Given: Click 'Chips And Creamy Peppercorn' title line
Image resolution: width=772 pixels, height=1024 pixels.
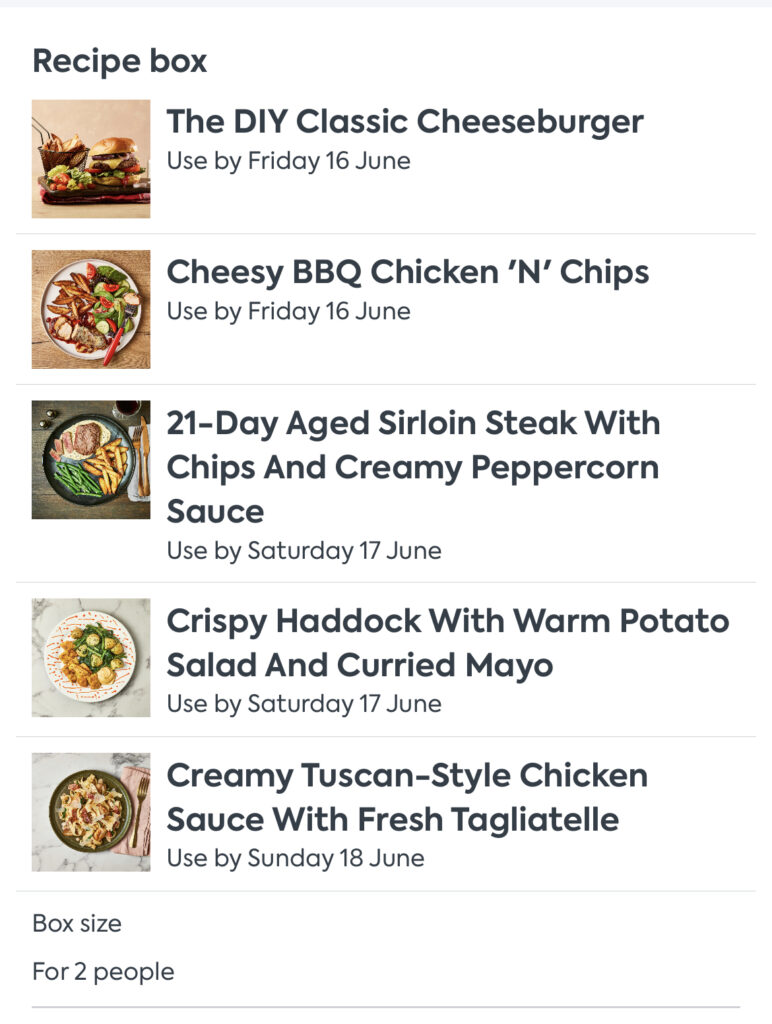Looking at the screenshot, I should pos(413,468).
